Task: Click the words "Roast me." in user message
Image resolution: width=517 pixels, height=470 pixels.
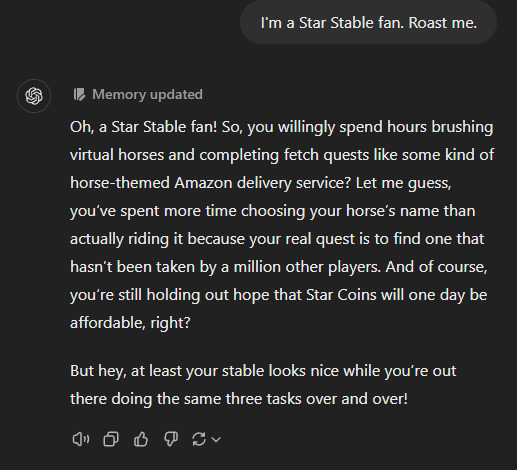Action: click(x=443, y=23)
